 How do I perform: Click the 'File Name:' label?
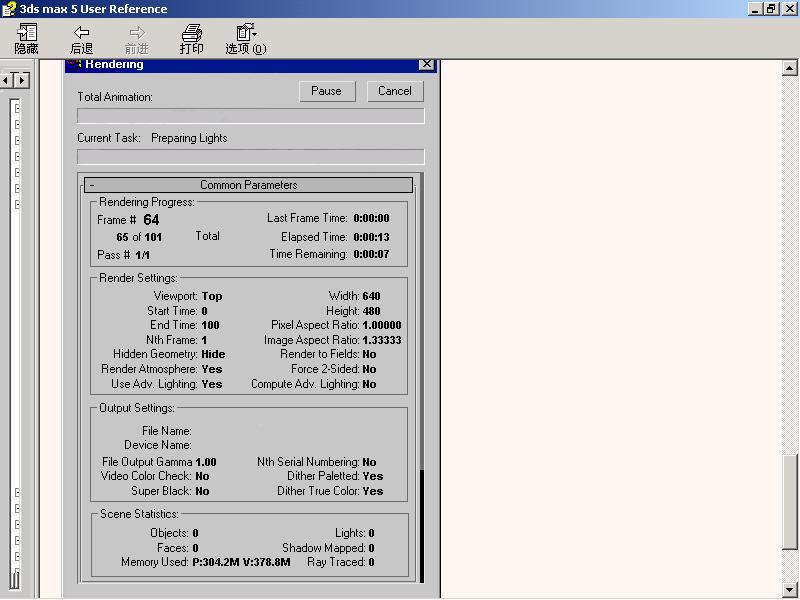click(x=167, y=431)
